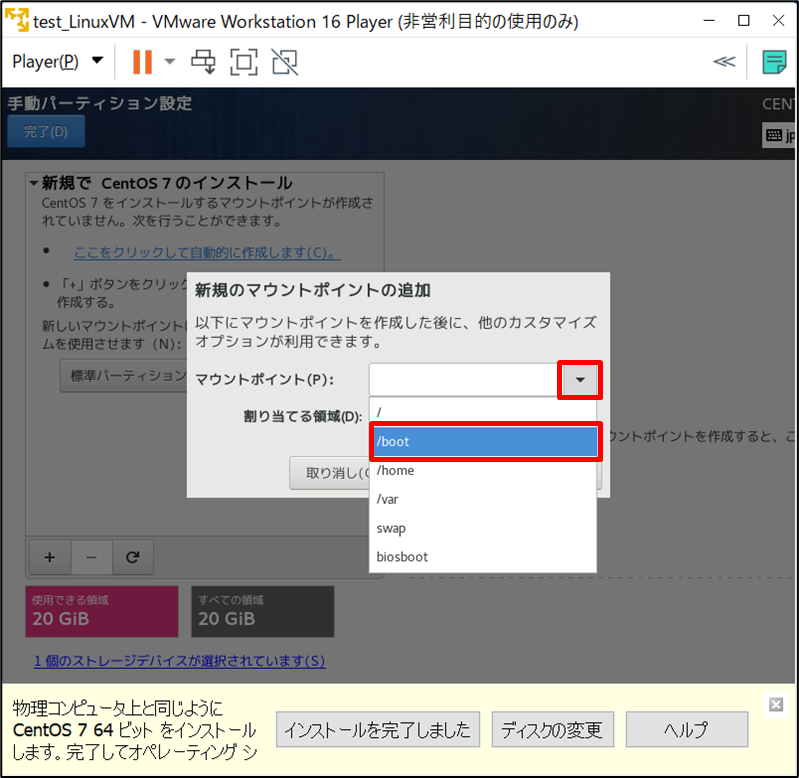Click ディスクの変更 button

[x=552, y=730]
